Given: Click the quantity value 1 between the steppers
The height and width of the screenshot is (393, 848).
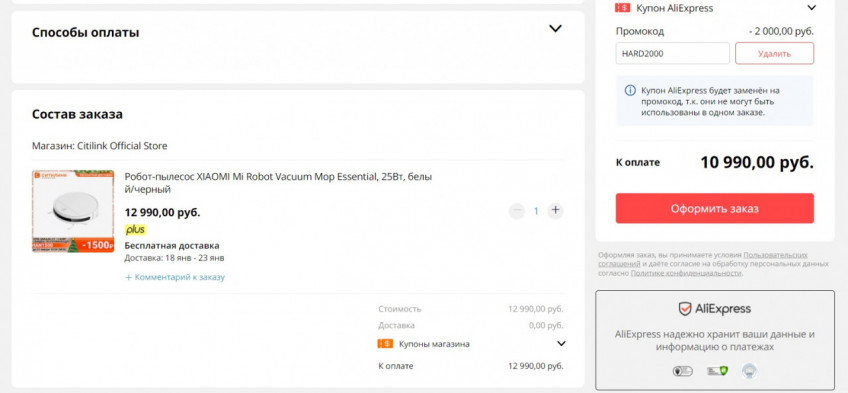Looking at the screenshot, I should click(x=536, y=211).
